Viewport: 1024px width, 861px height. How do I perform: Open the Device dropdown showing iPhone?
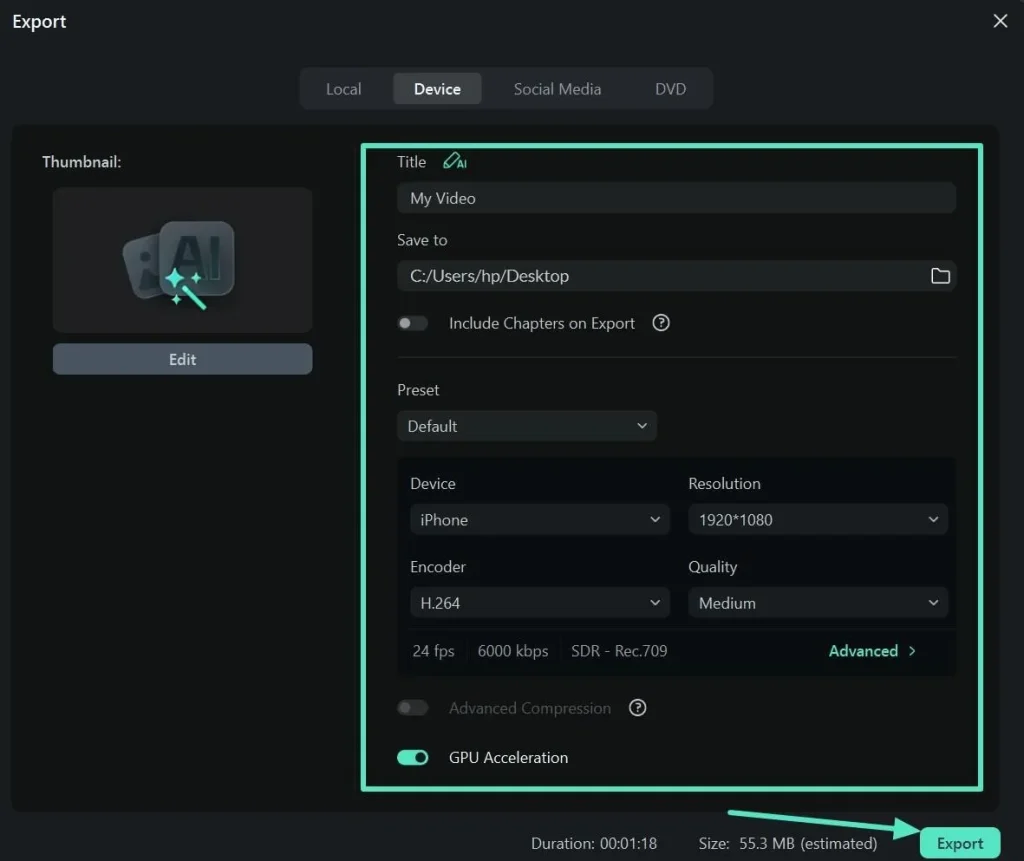tap(539, 519)
